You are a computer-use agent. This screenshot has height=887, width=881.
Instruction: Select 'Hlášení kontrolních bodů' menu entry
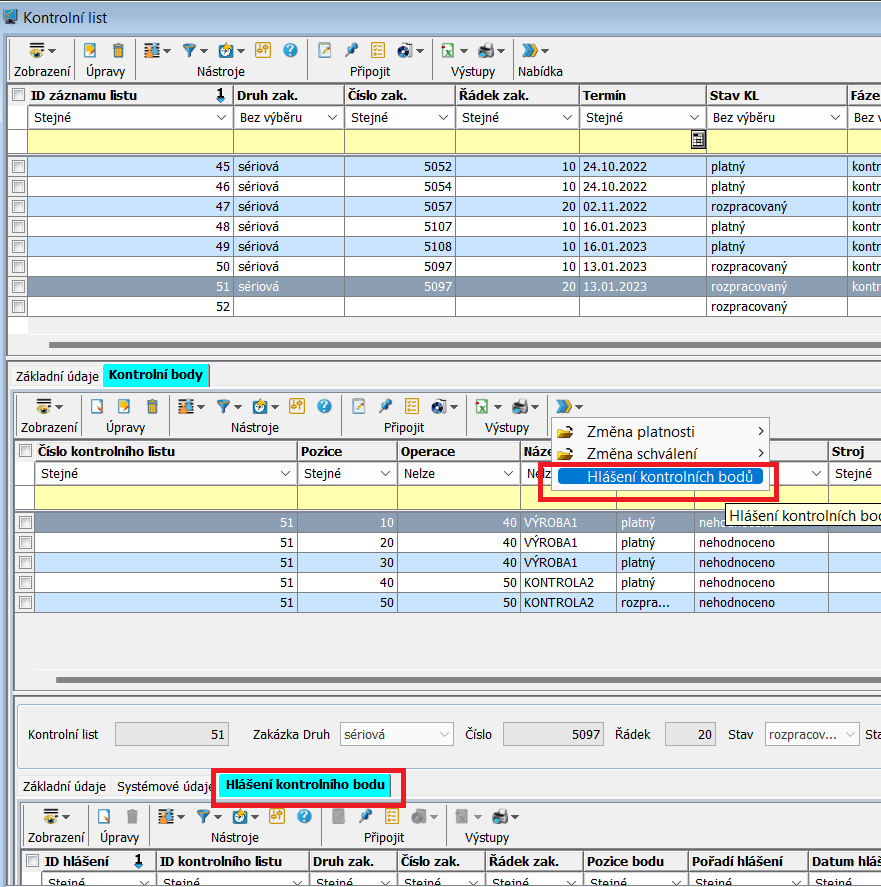click(669, 477)
